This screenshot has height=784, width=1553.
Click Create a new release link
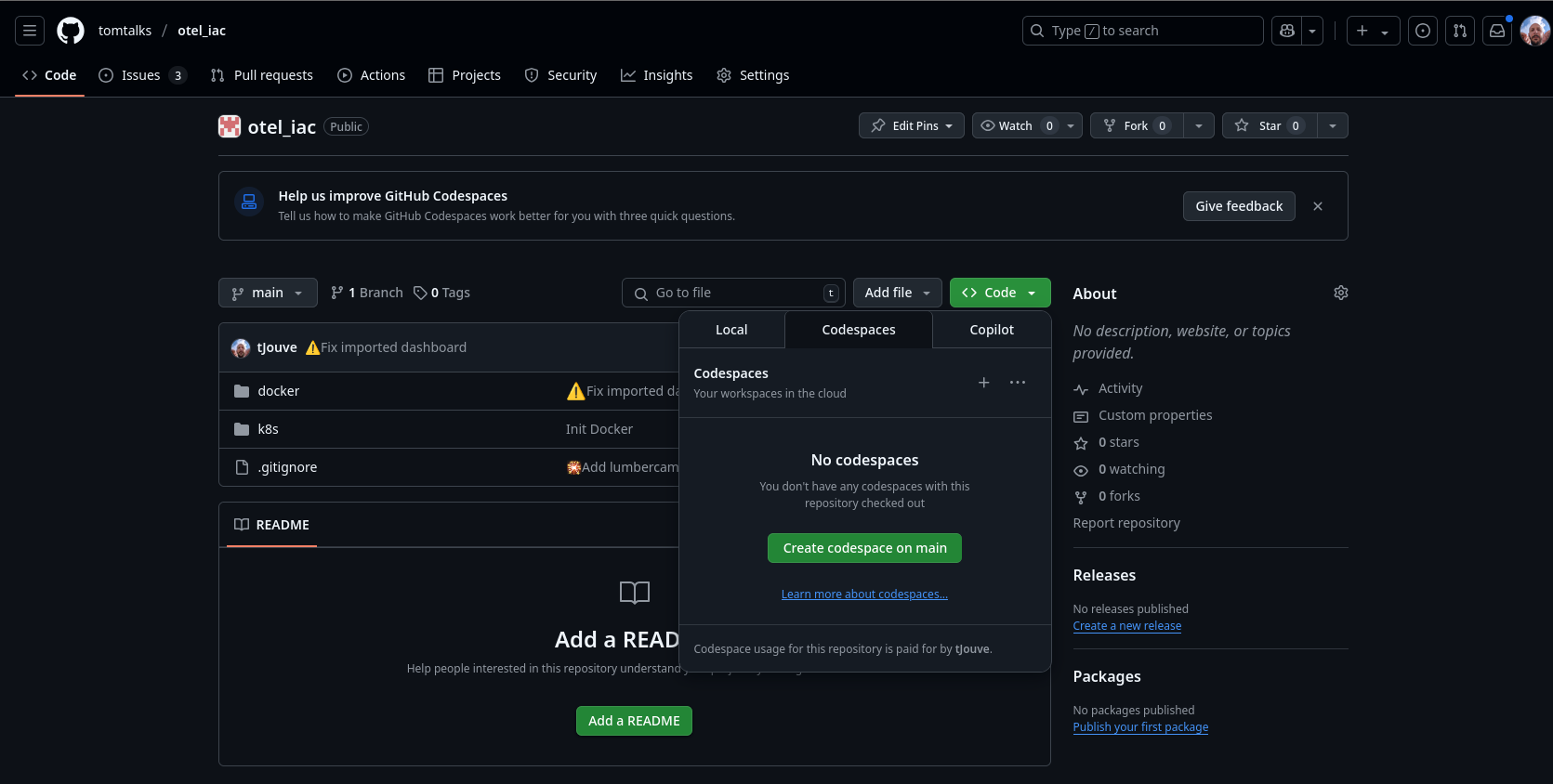click(x=1127, y=626)
